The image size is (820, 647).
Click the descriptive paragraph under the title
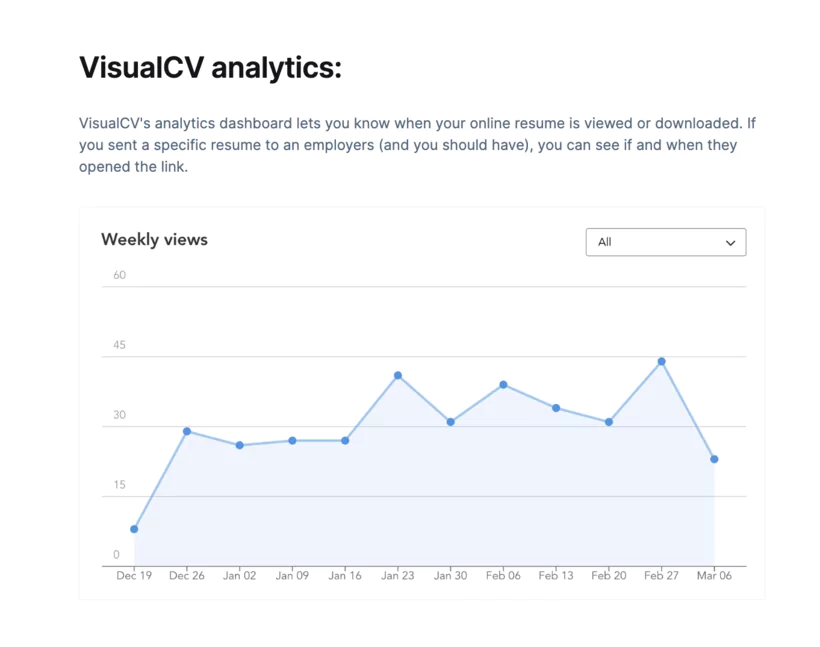pos(417,144)
